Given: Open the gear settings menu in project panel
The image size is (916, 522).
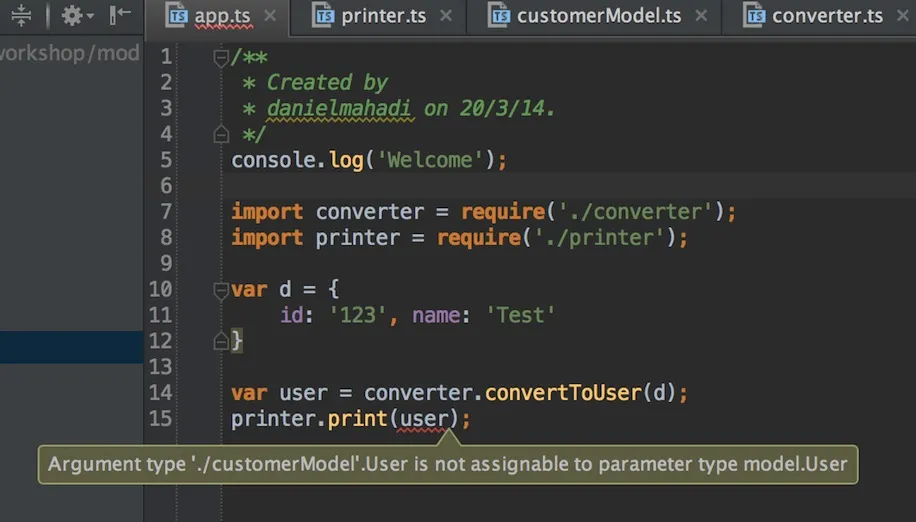Looking at the screenshot, I should pos(77,16).
